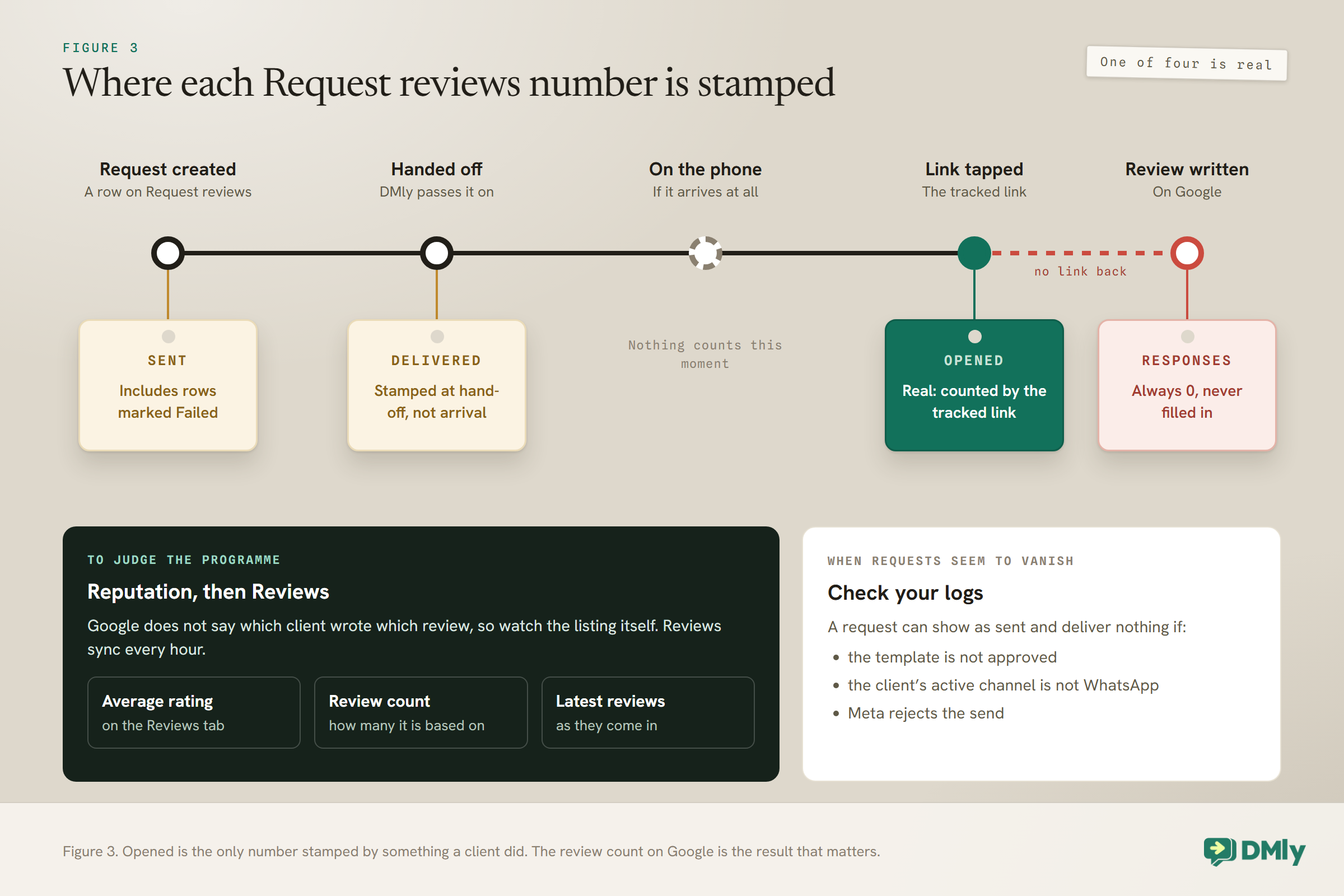The height and width of the screenshot is (896, 1344).
Task: Click the red Review written node
Action: point(1187,253)
